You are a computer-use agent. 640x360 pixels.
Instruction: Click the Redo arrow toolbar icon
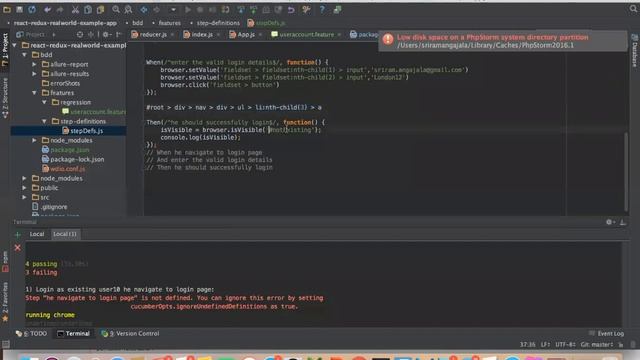(x=60, y=9)
